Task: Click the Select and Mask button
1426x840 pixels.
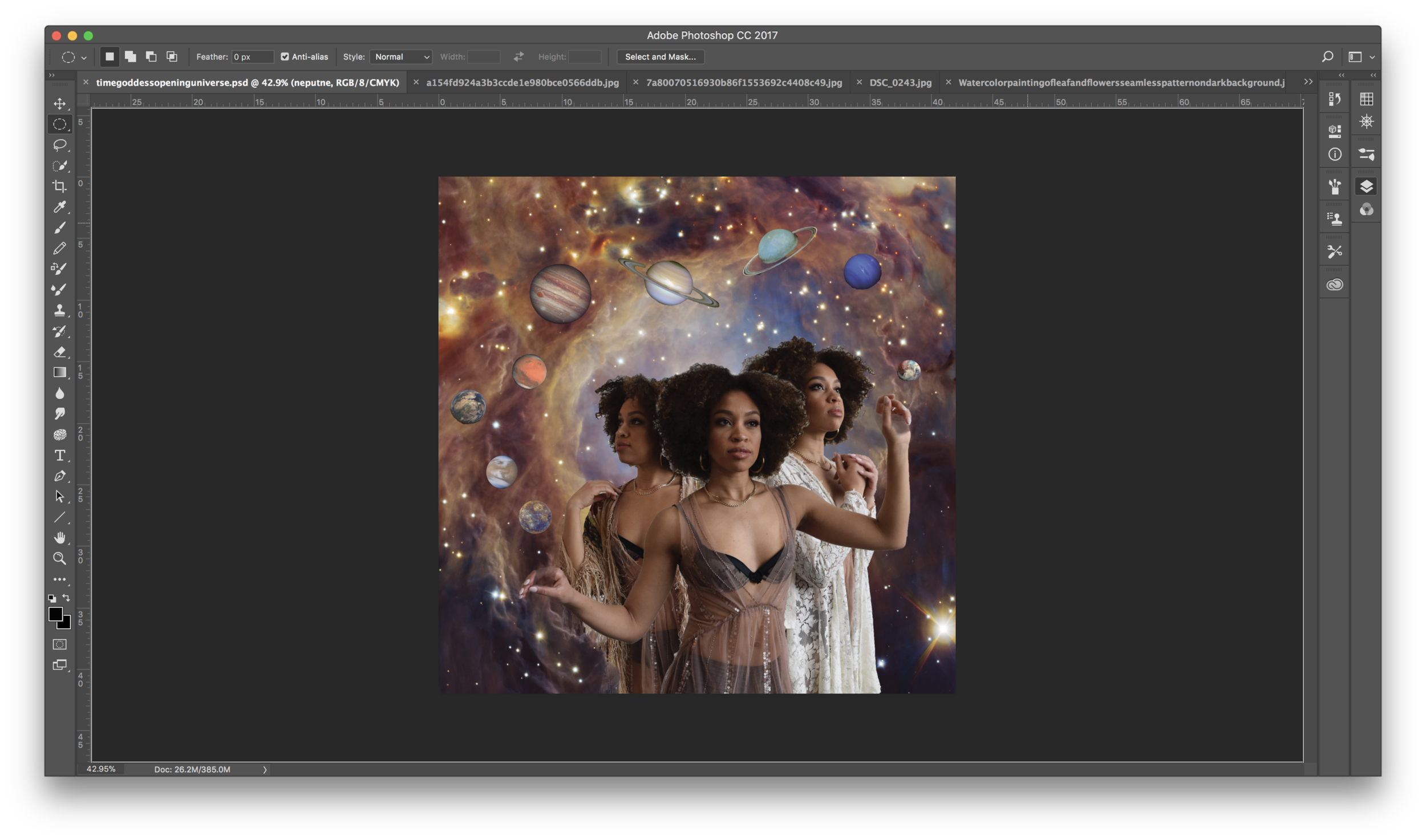Action: tap(660, 56)
